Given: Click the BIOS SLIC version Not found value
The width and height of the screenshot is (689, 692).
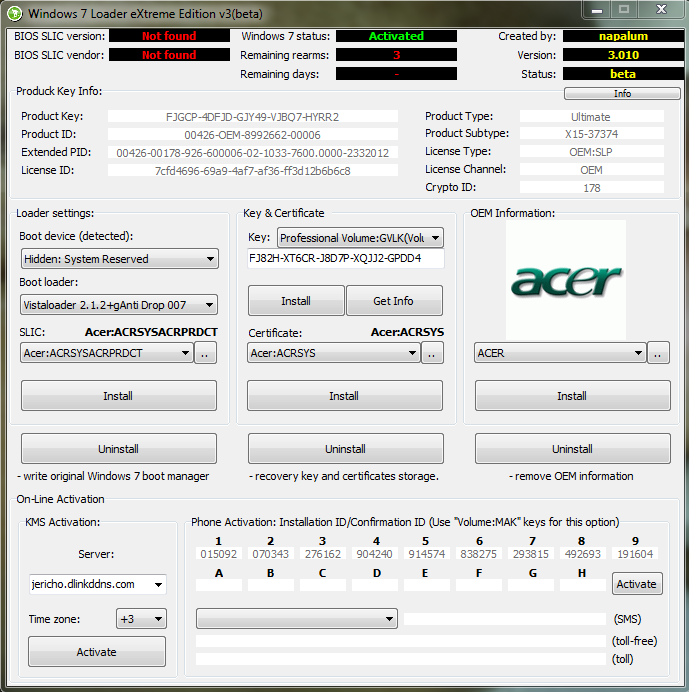Looking at the screenshot, I should click(169, 36).
